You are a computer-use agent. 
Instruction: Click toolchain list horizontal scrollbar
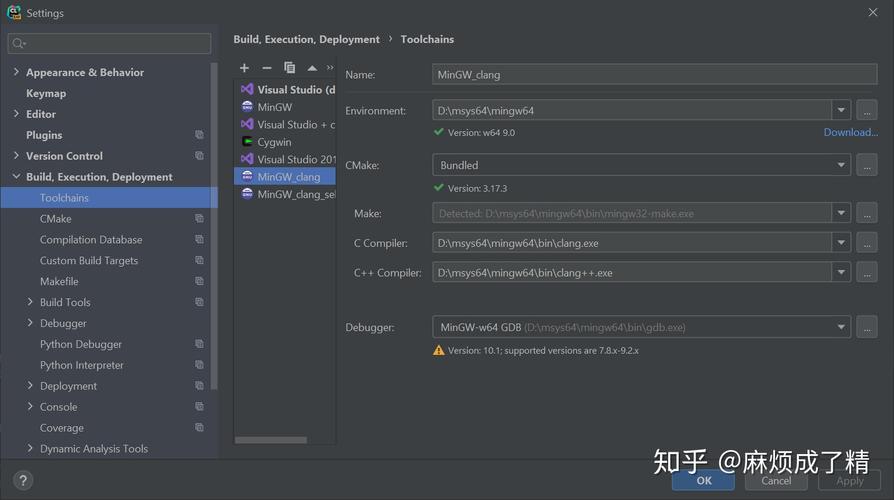(x=271, y=440)
